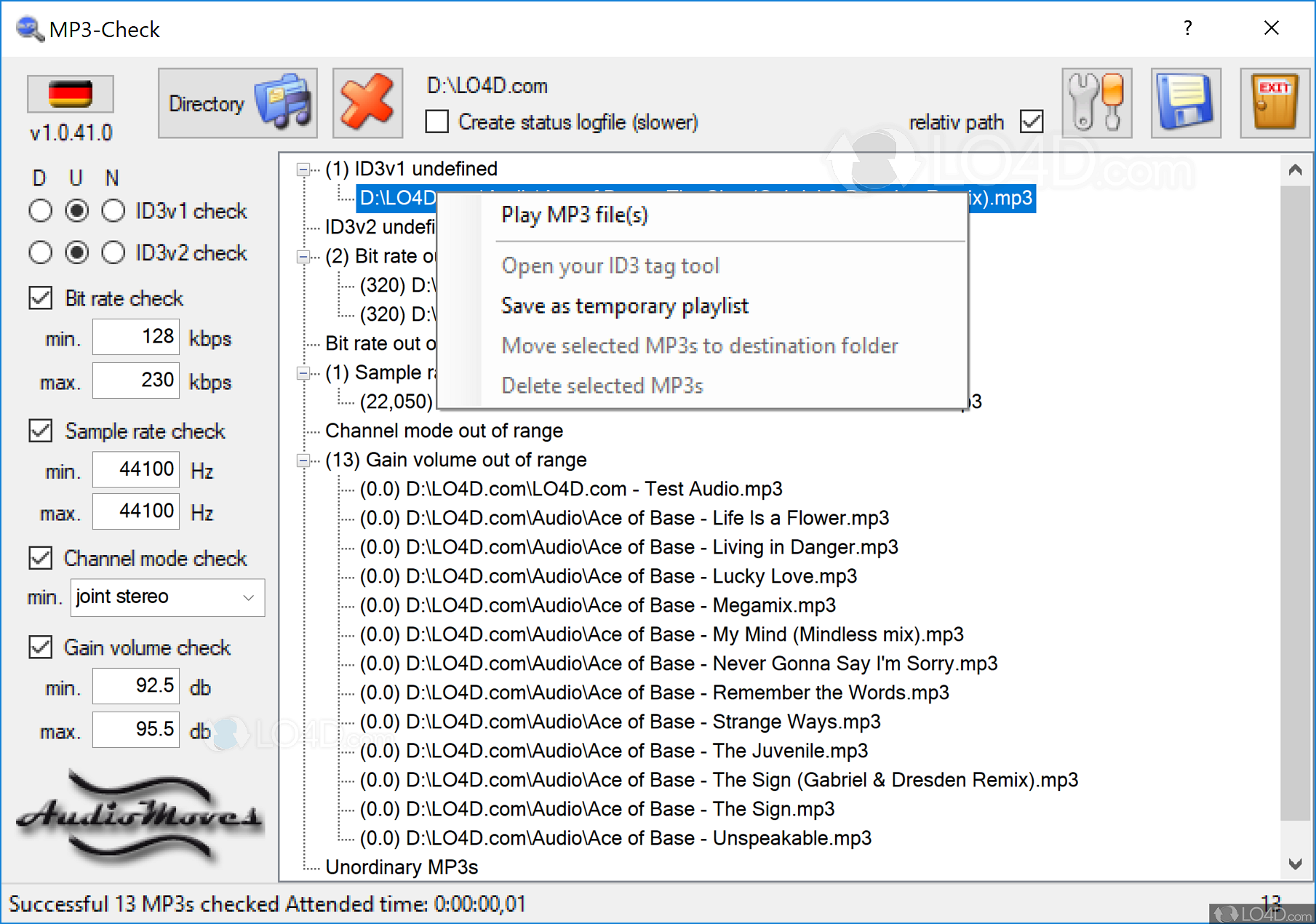Open settings via the wrench icon
The image size is (1316, 924).
click(x=1096, y=102)
